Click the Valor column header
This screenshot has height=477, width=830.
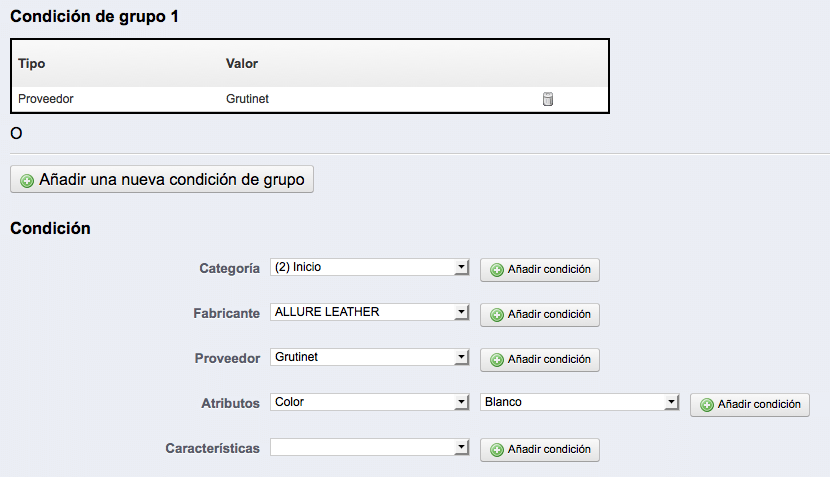(x=242, y=64)
